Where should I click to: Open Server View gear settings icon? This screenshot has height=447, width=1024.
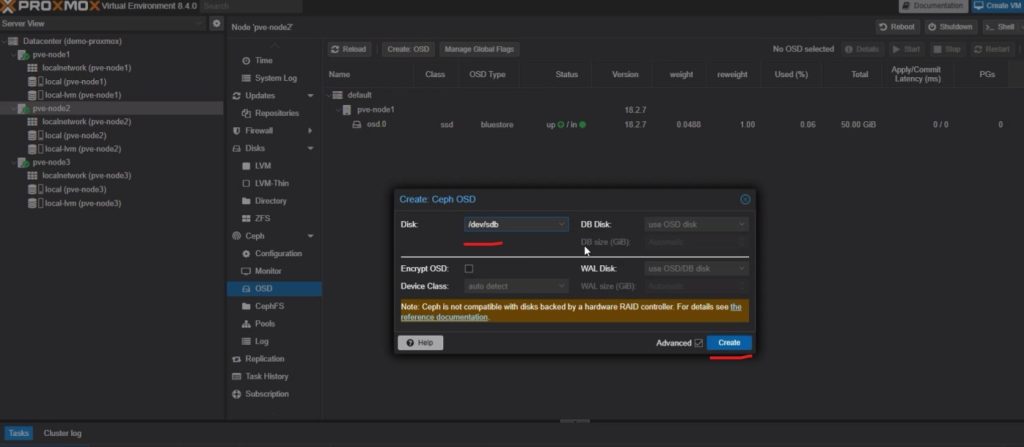(x=217, y=24)
